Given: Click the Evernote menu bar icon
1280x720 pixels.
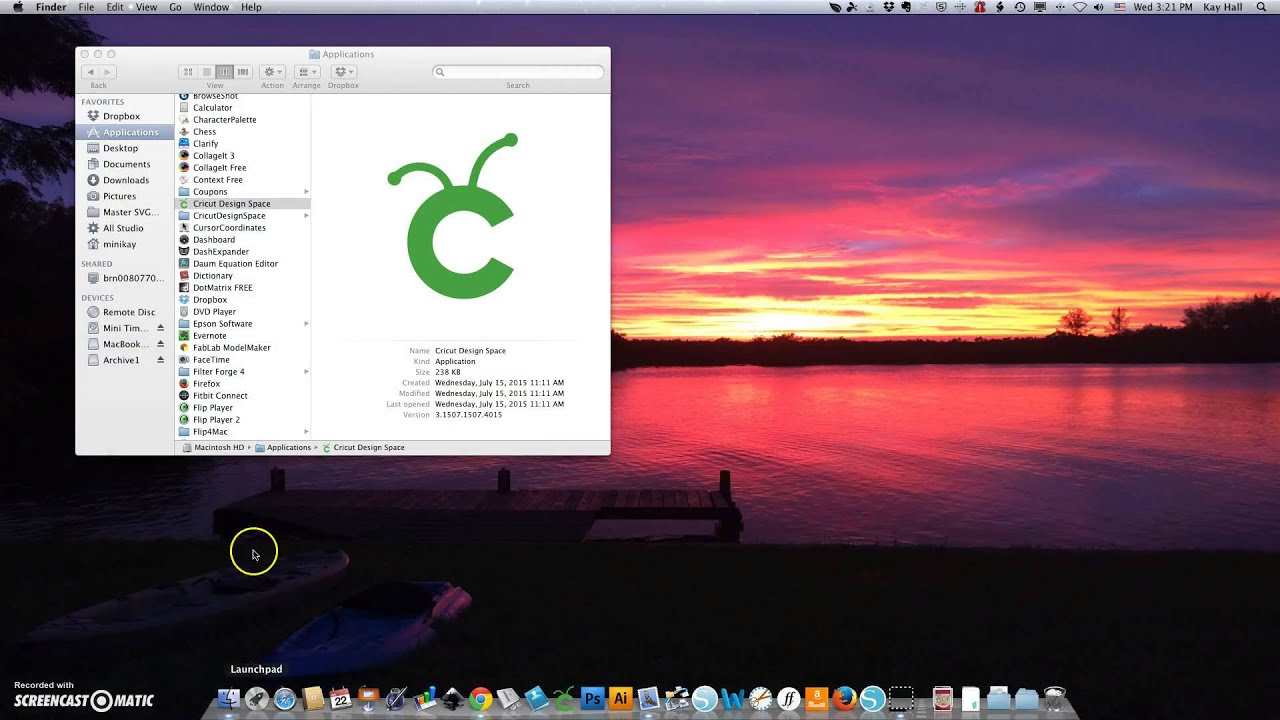Looking at the screenshot, I should click(x=905, y=7).
